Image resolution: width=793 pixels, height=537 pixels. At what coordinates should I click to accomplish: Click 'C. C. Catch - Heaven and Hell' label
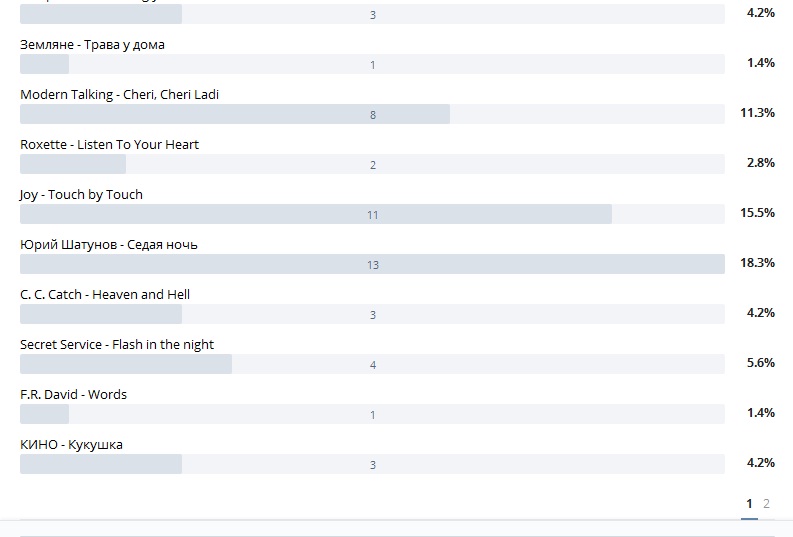click(x=105, y=295)
